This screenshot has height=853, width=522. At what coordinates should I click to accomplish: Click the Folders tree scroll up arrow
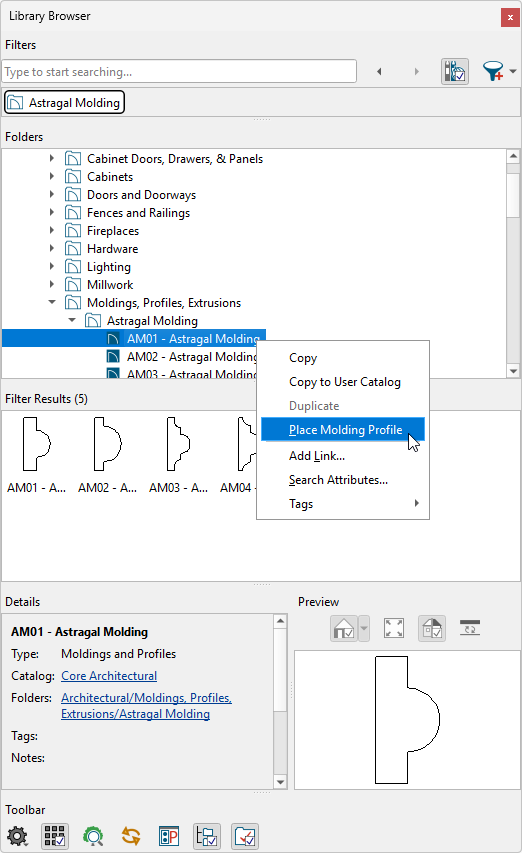pyautogui.click(x=513, y=156)
